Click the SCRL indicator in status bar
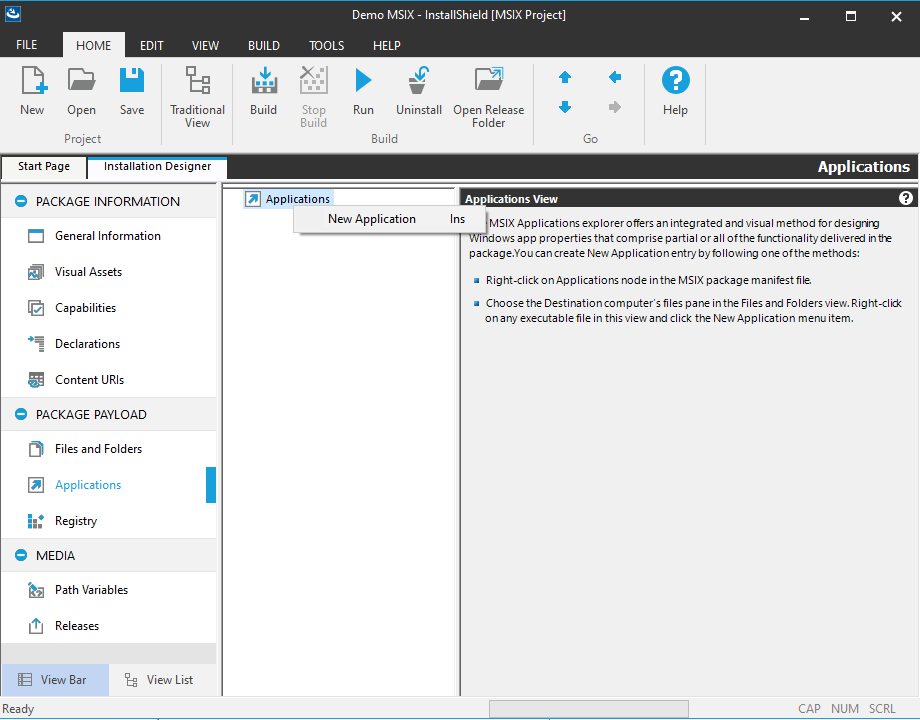The height and width of the screenshot is (720, 920). 882,709
